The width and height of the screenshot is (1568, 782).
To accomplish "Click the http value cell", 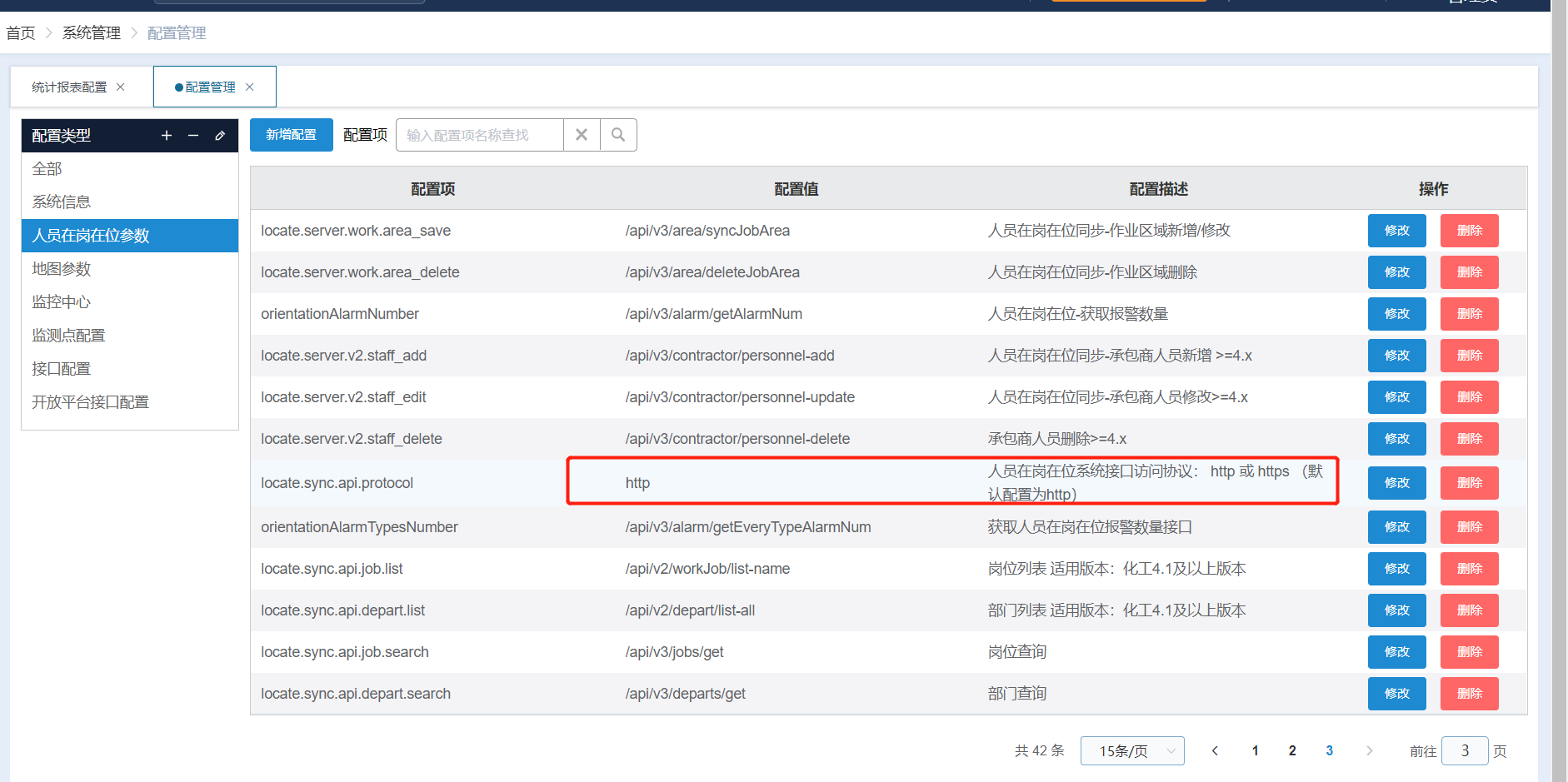I will click(638, 483).
